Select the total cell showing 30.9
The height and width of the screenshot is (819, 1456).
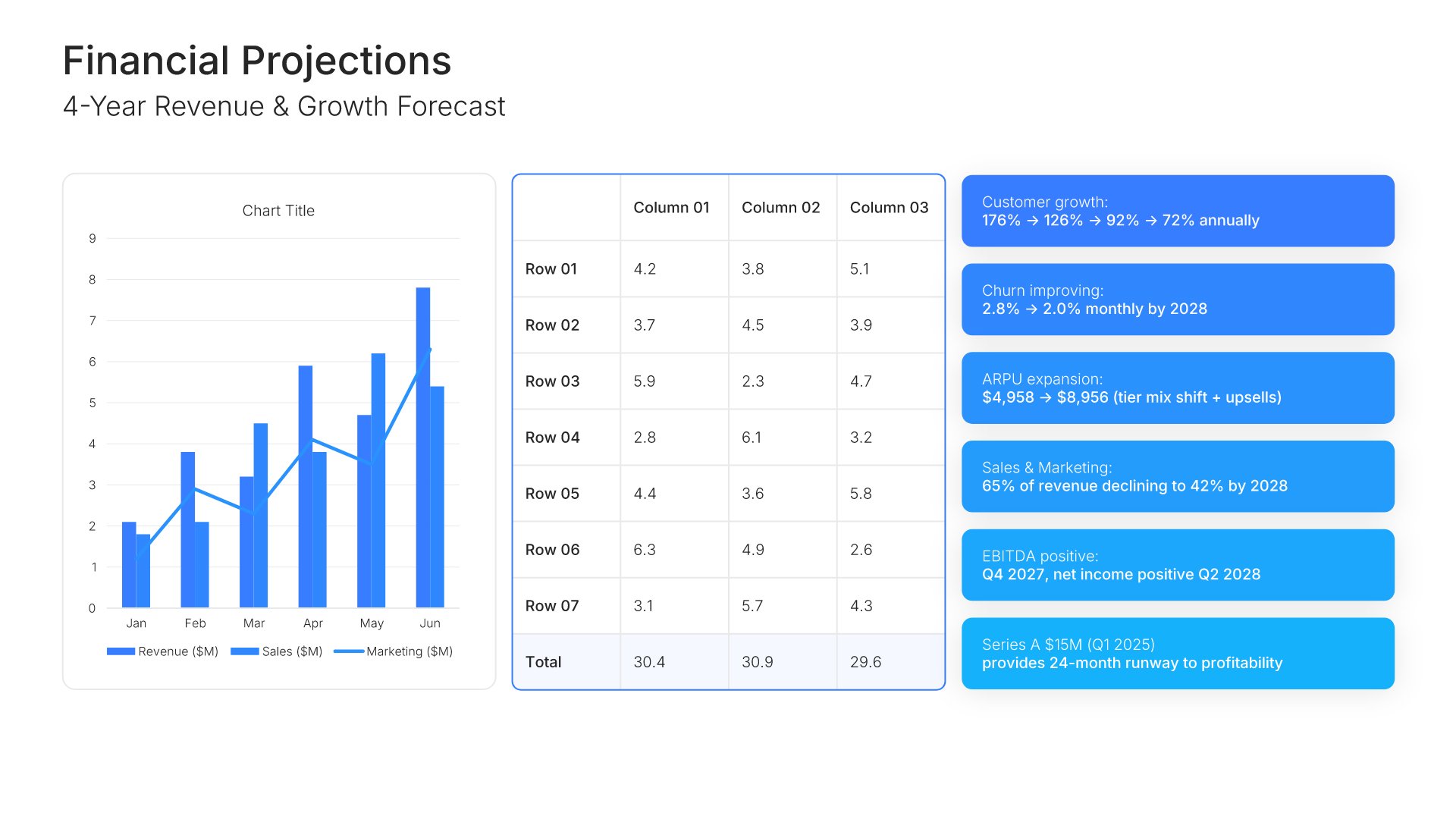click(x=757, y=662)
